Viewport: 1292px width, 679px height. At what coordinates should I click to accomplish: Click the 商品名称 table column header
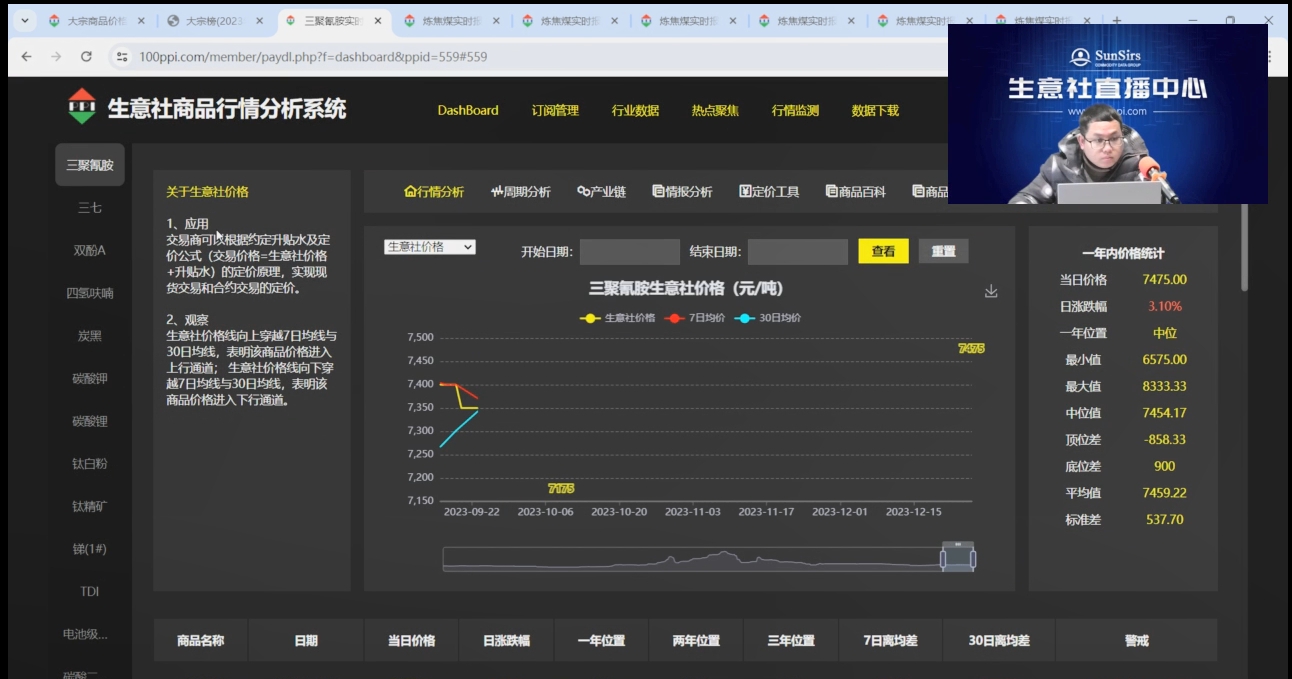[200, 641]
